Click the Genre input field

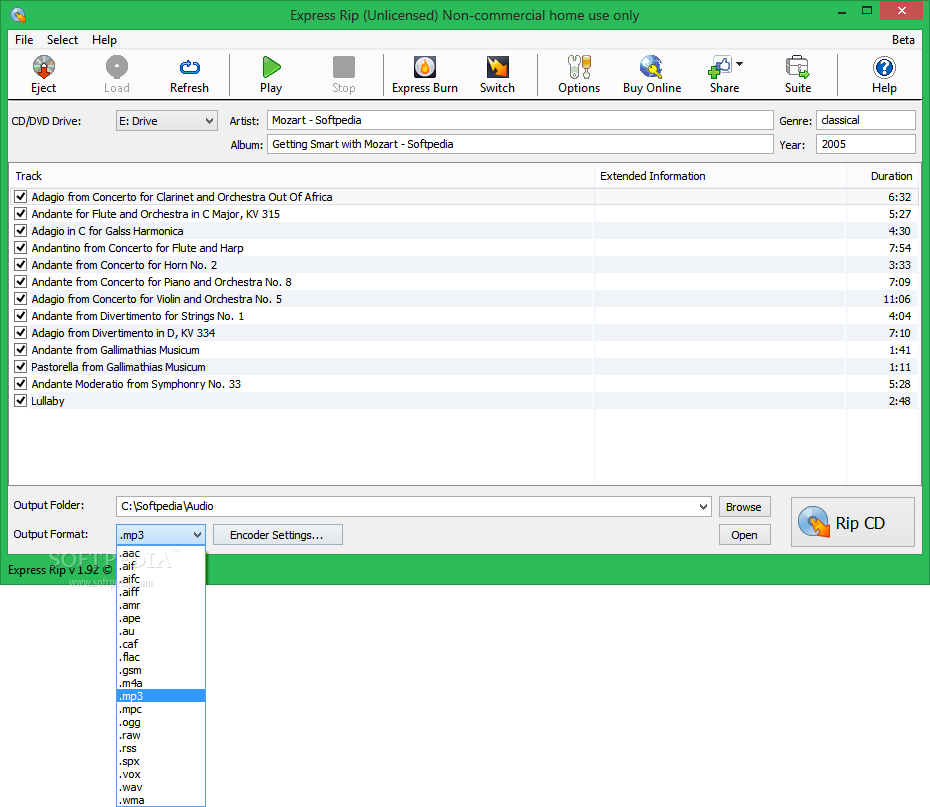[866, 120]
